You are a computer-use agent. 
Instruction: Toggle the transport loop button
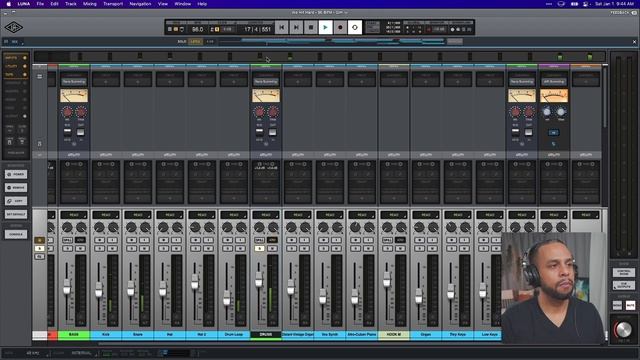click(355, 27)
